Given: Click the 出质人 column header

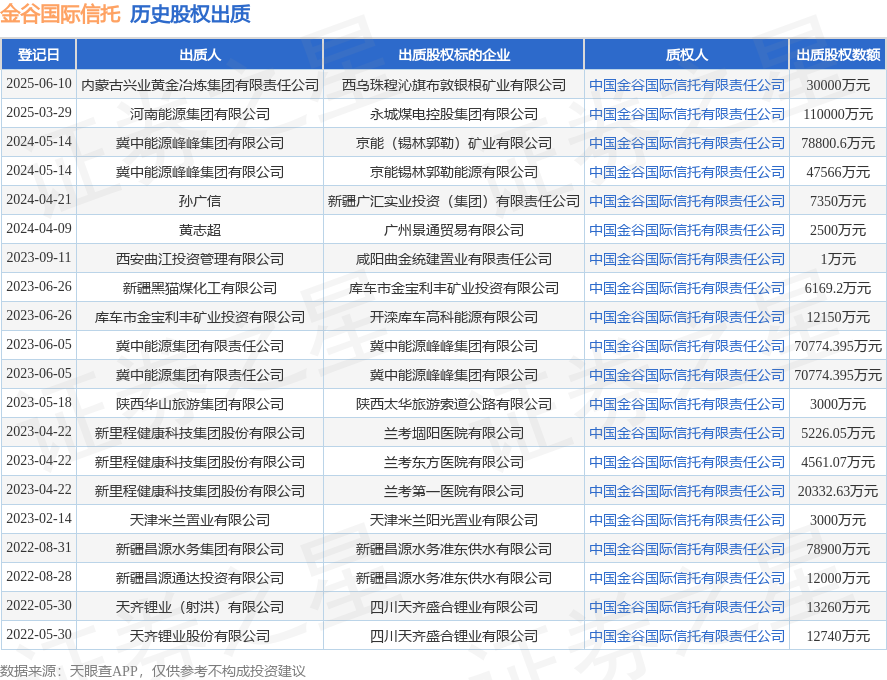Looking at the screenshot, I should pos(200,55).
